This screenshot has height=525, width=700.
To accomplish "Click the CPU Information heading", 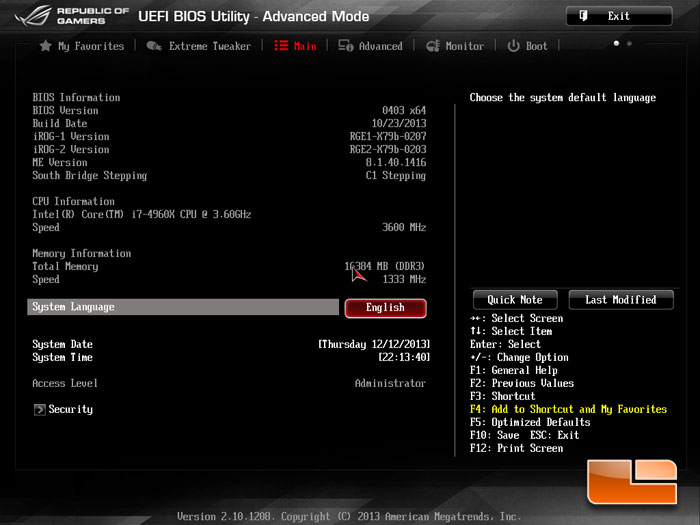I will pyautogui.click(x=73, y=201).
